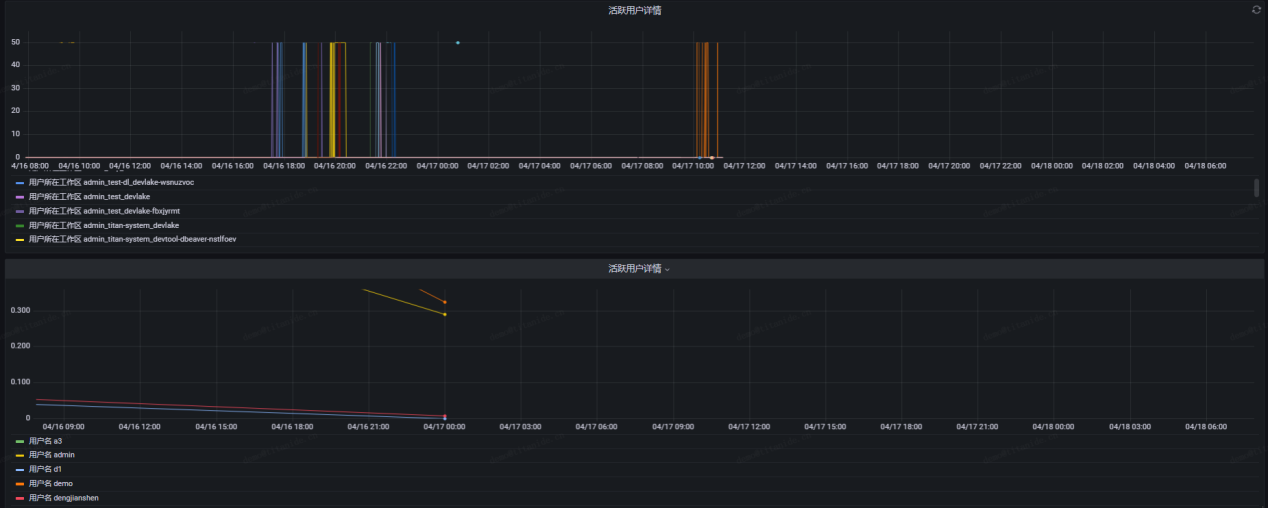This screenshot has height=508, width=1268.
Task: Select the 用户名 d1 legend entry
Action: click(46, 469)
